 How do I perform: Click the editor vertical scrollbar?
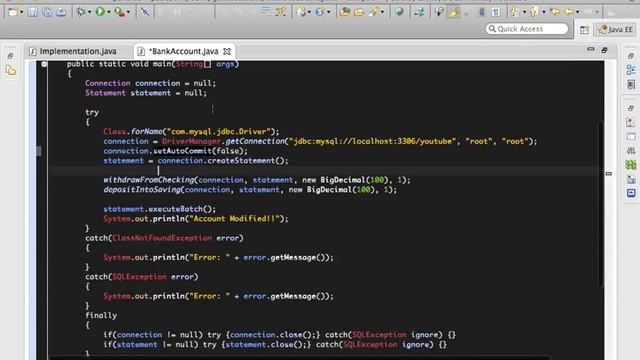point(600,204)
